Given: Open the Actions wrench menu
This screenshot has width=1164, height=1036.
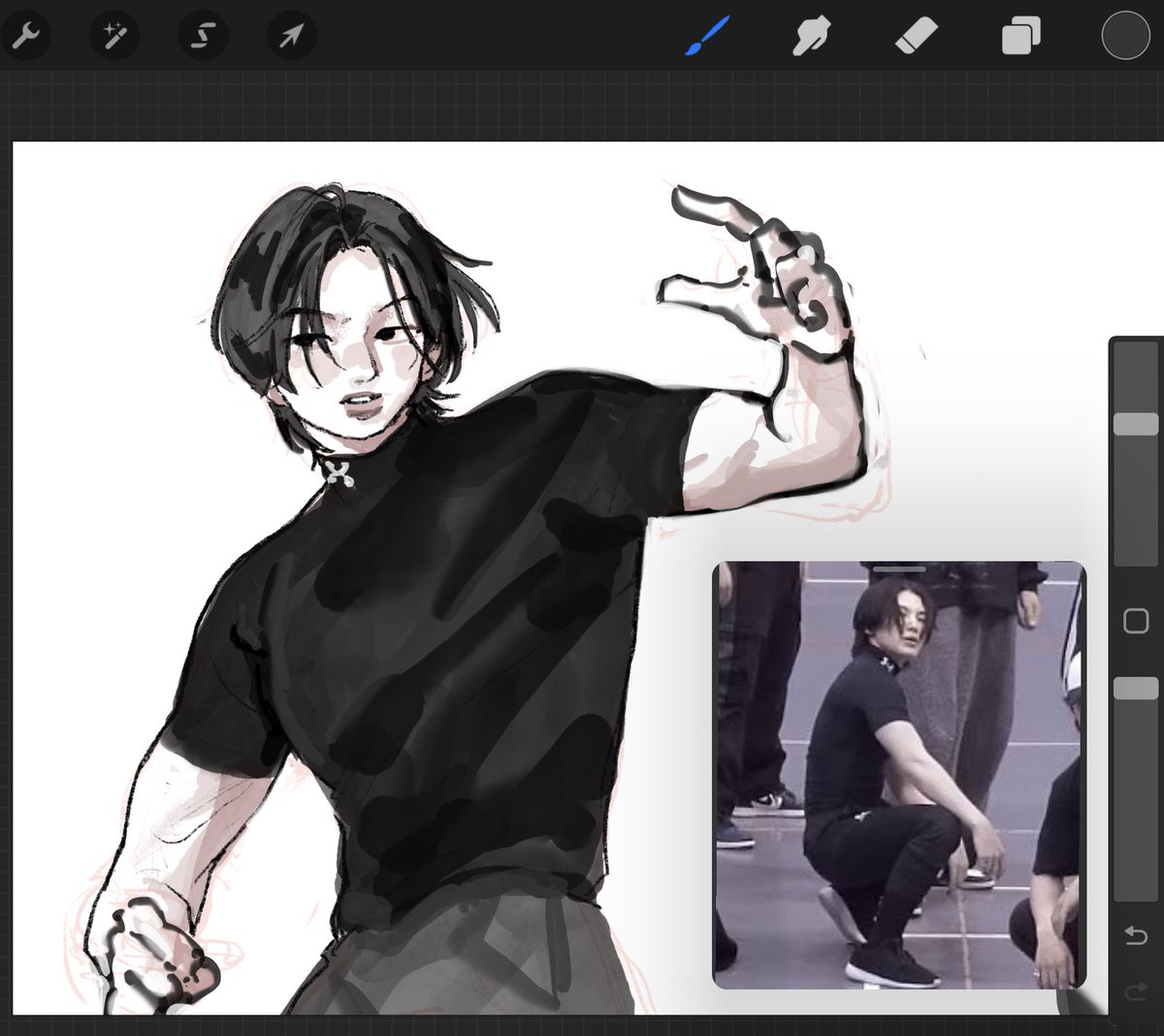Looking at the screenshot, I should (x=24, y=36).
